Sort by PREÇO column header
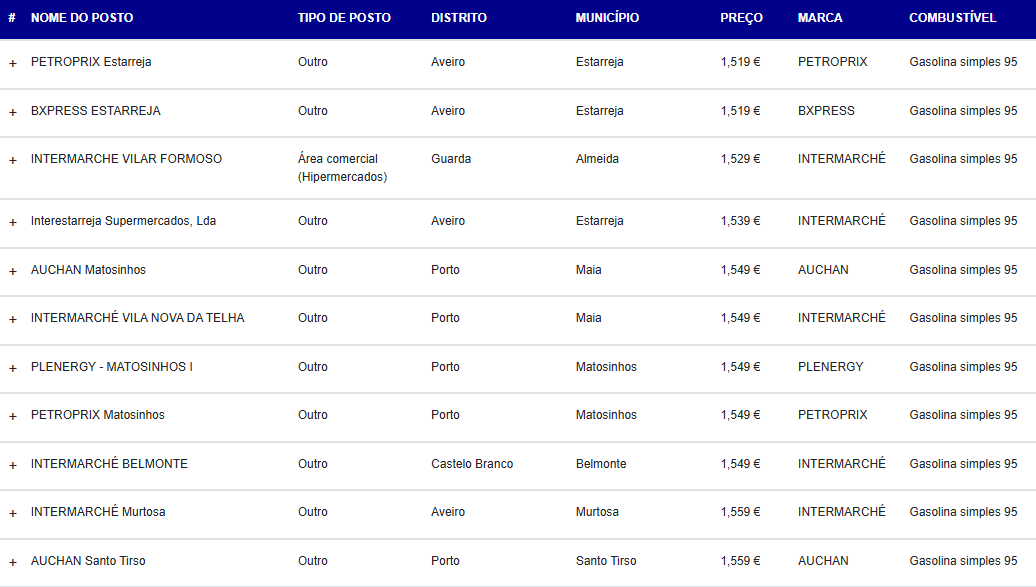 pyautogui.click(x=741, y=18)
